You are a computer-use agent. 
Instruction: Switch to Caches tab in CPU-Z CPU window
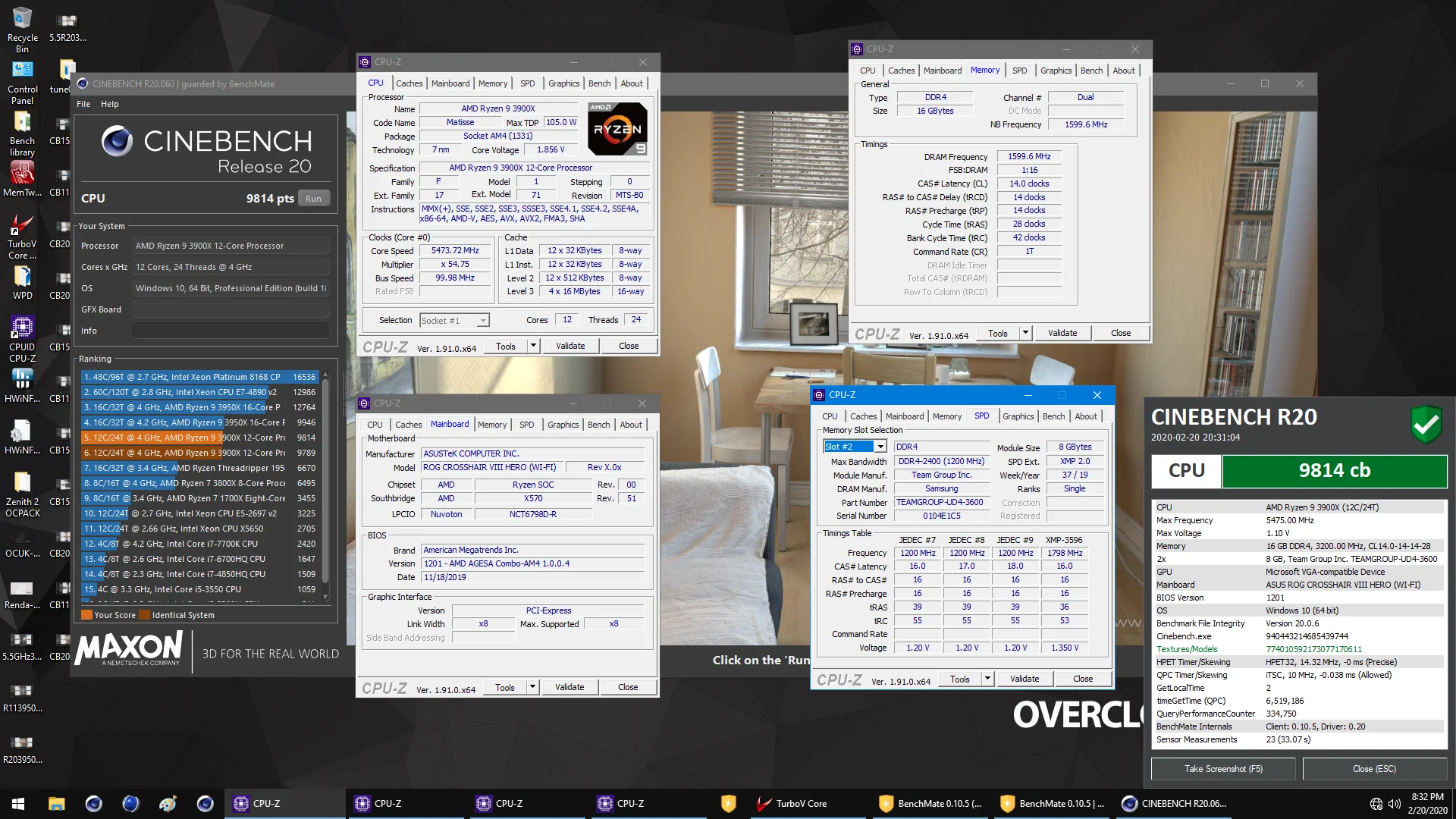[409, 83]
